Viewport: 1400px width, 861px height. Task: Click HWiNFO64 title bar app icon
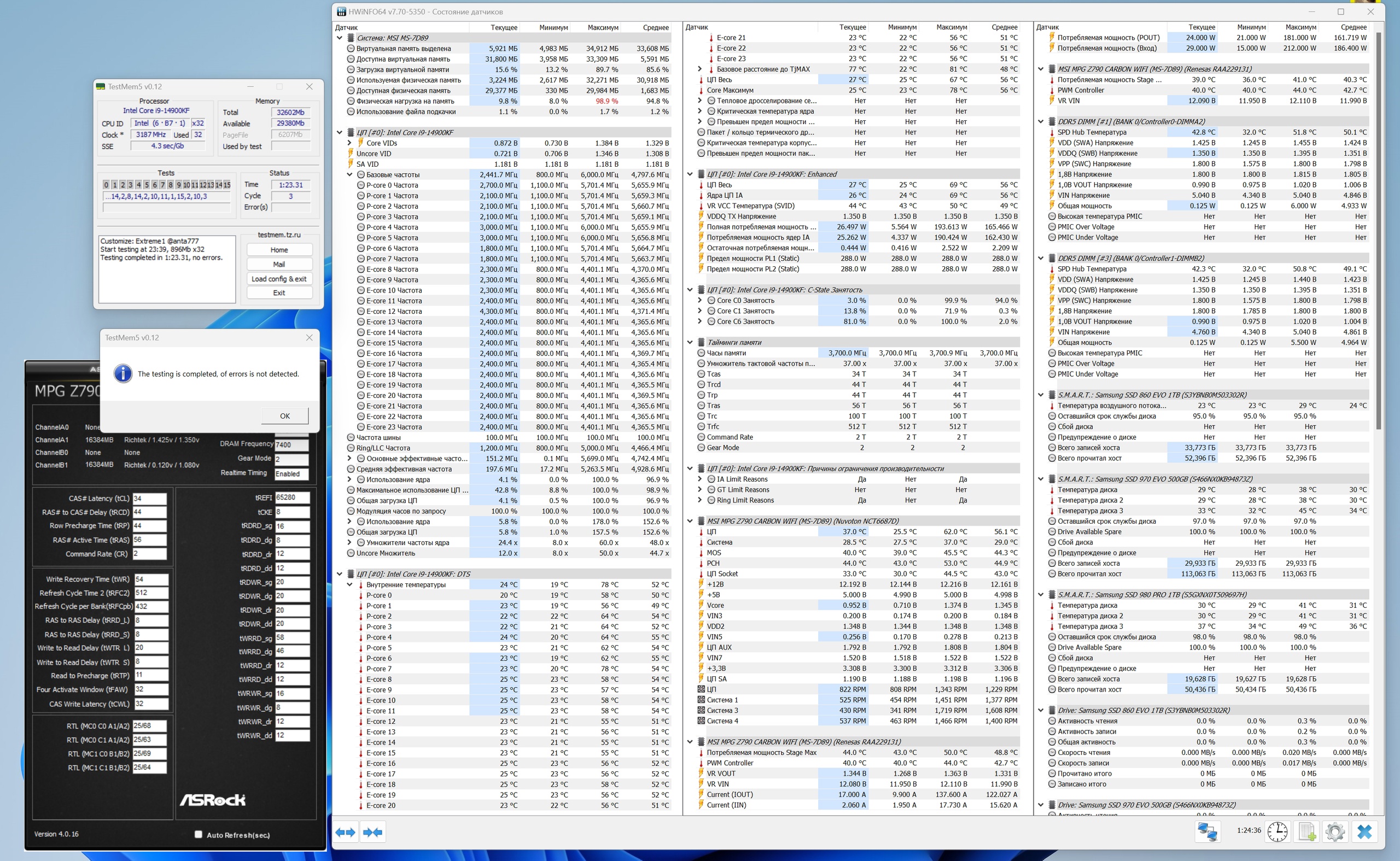[341, 11]
